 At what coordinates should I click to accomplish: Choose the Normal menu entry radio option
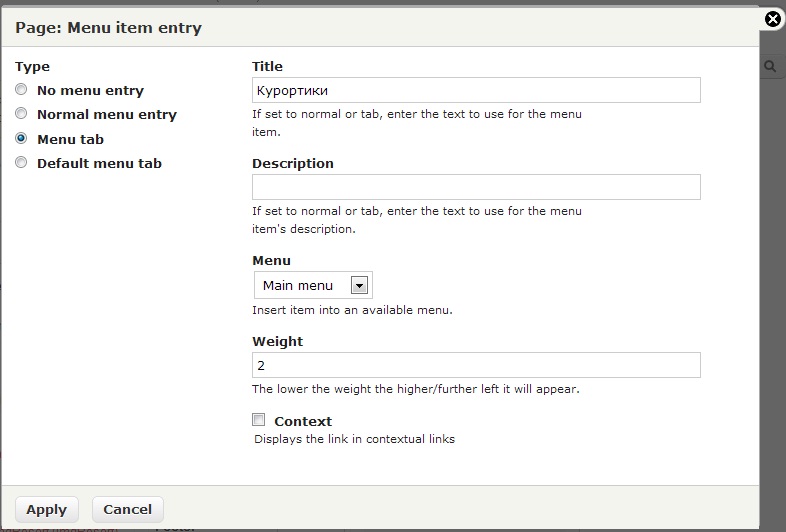[21, 113]
